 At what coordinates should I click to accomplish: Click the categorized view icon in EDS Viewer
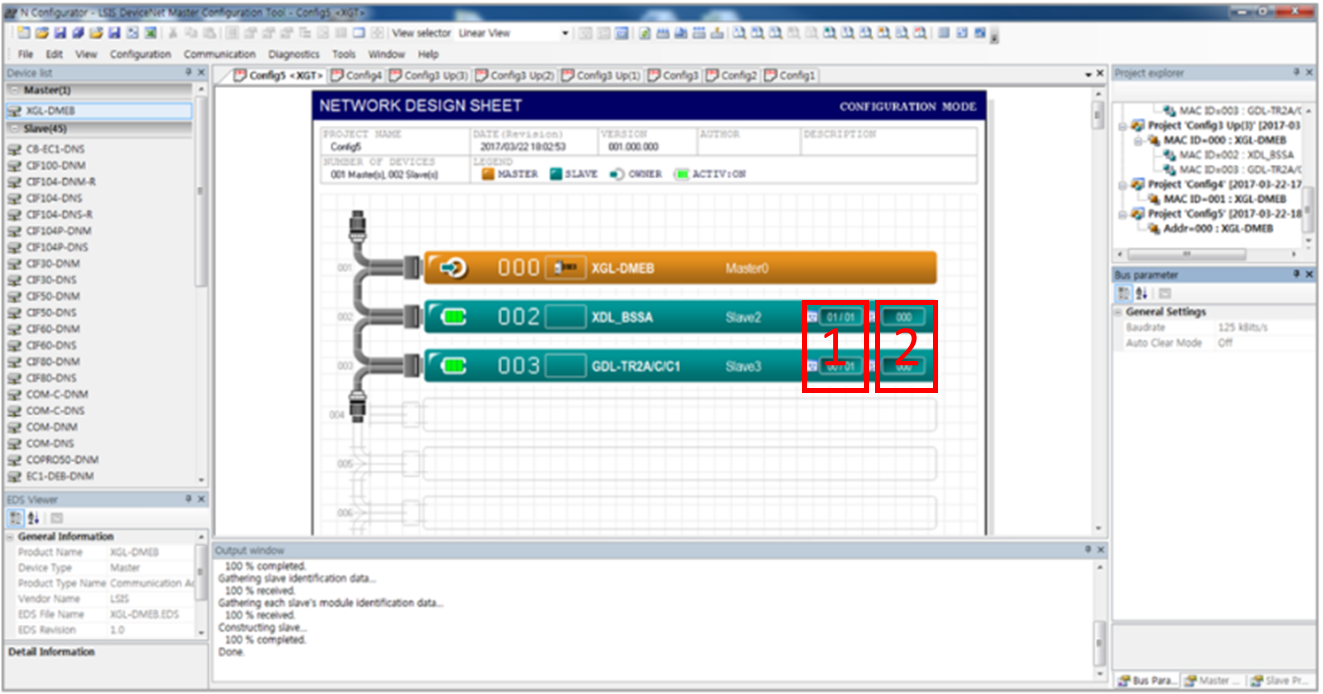(14, 518)
